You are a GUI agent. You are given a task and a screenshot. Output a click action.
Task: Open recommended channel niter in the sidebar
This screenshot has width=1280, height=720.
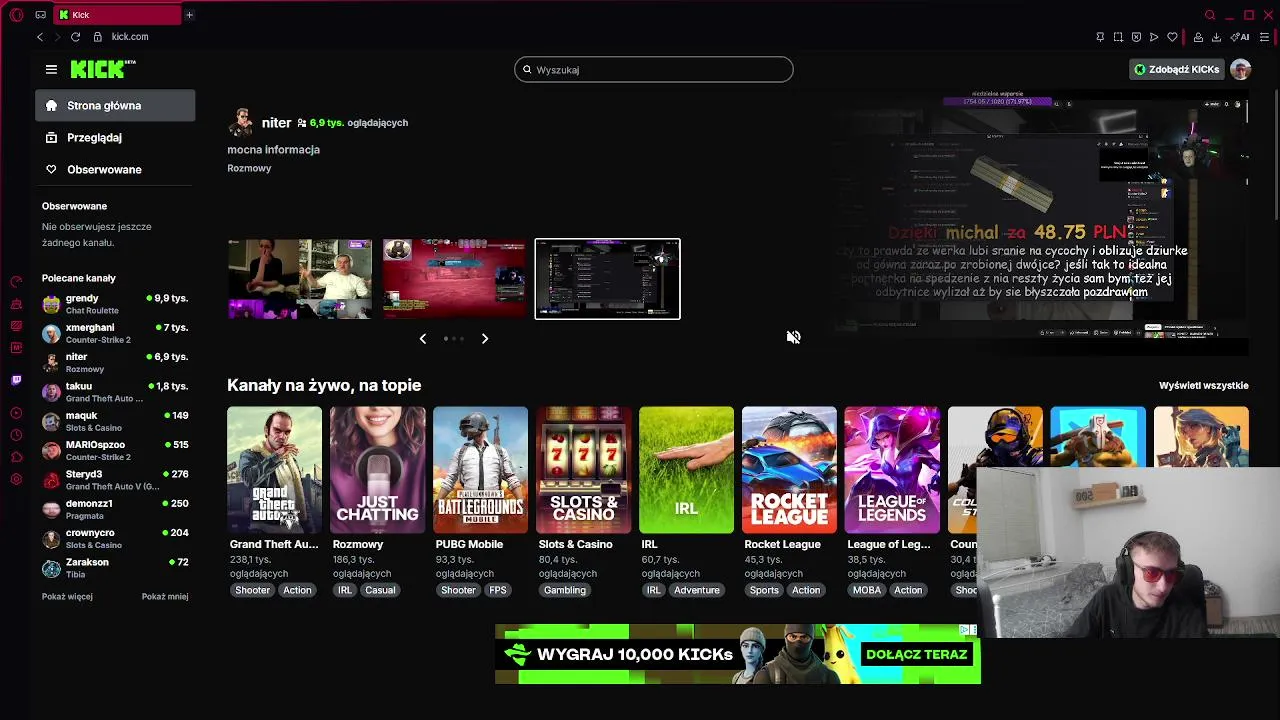115,362
